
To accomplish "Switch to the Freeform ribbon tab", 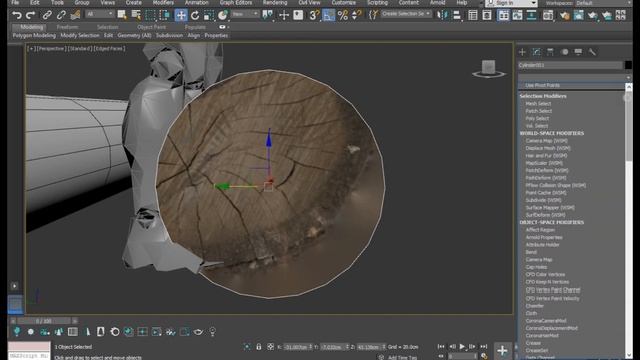I will pyautogui.click(x=67, y=27).
